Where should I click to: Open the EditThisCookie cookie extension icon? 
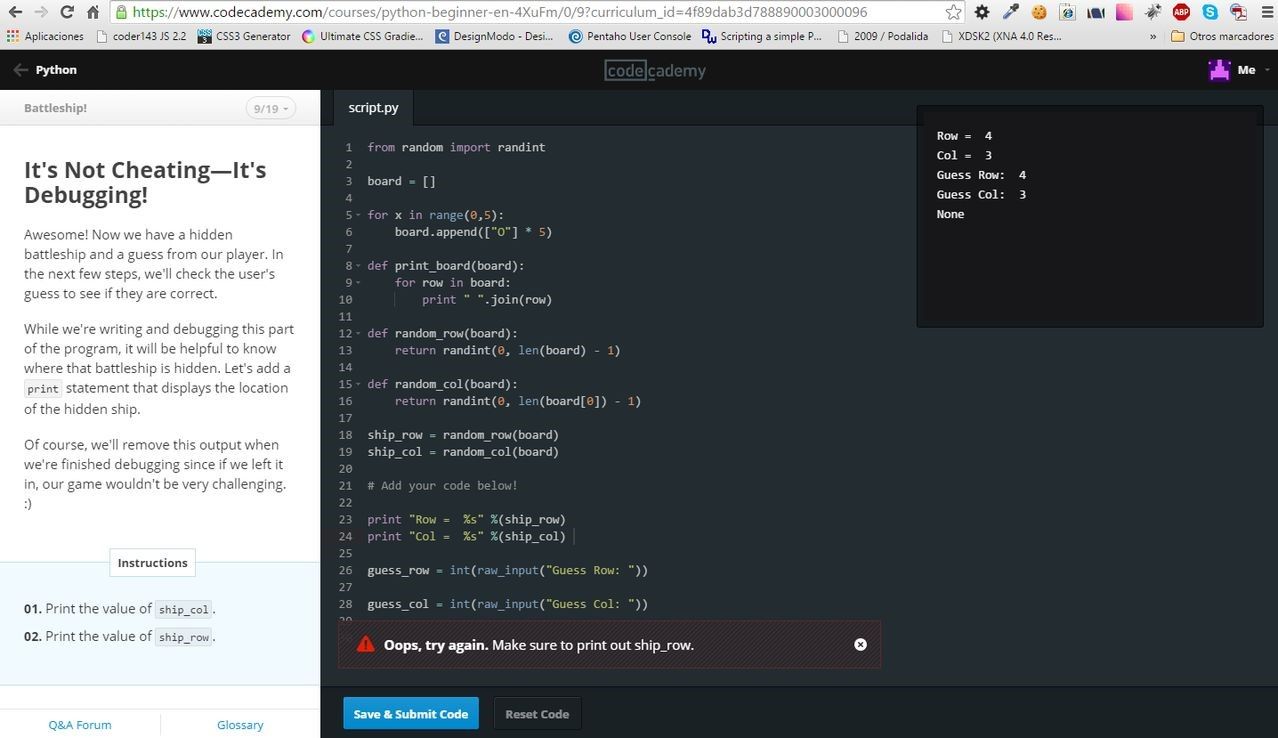[1039, 11]
